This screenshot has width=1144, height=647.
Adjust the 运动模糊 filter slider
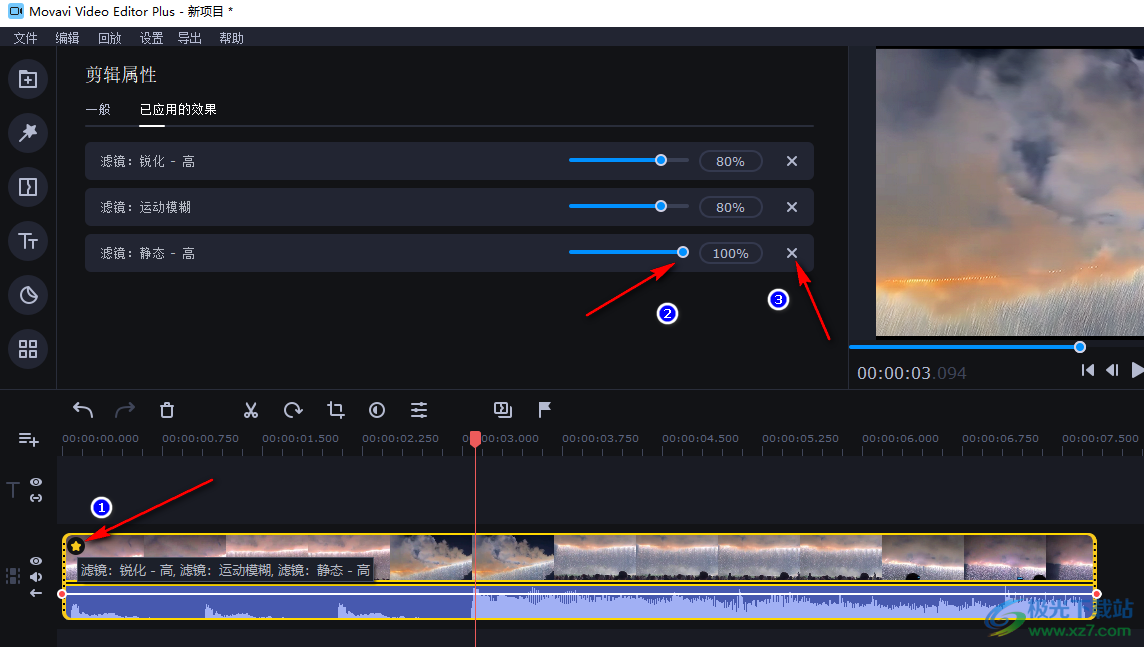628,206
